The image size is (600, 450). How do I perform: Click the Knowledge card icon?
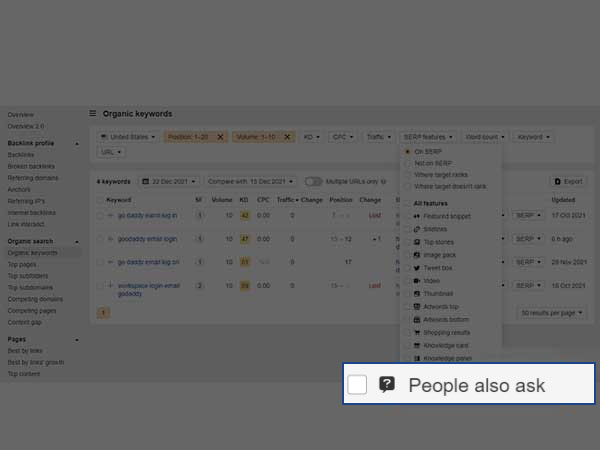coord(417,346)
